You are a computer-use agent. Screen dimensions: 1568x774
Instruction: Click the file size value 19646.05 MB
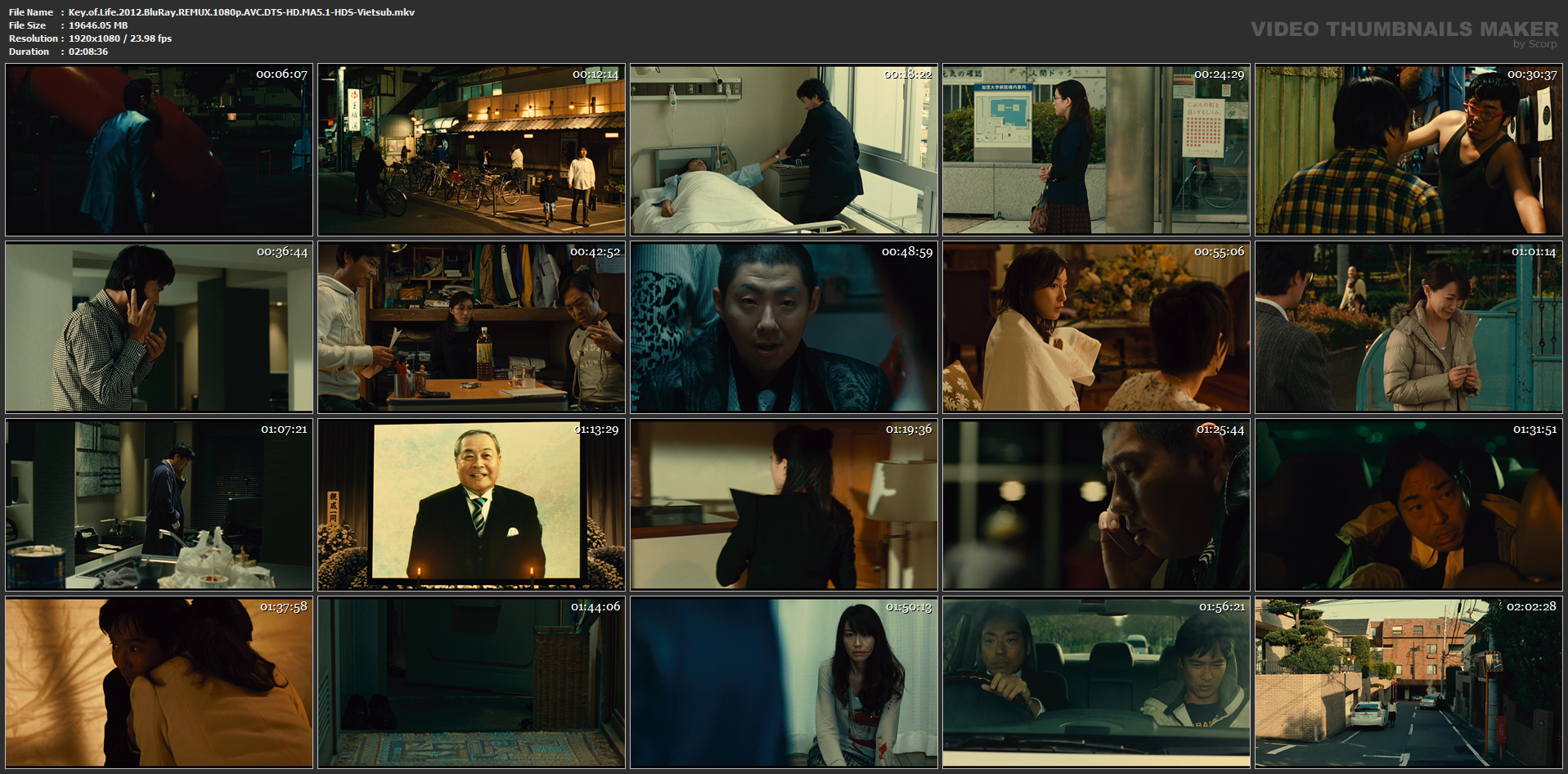tap(98, 25)
